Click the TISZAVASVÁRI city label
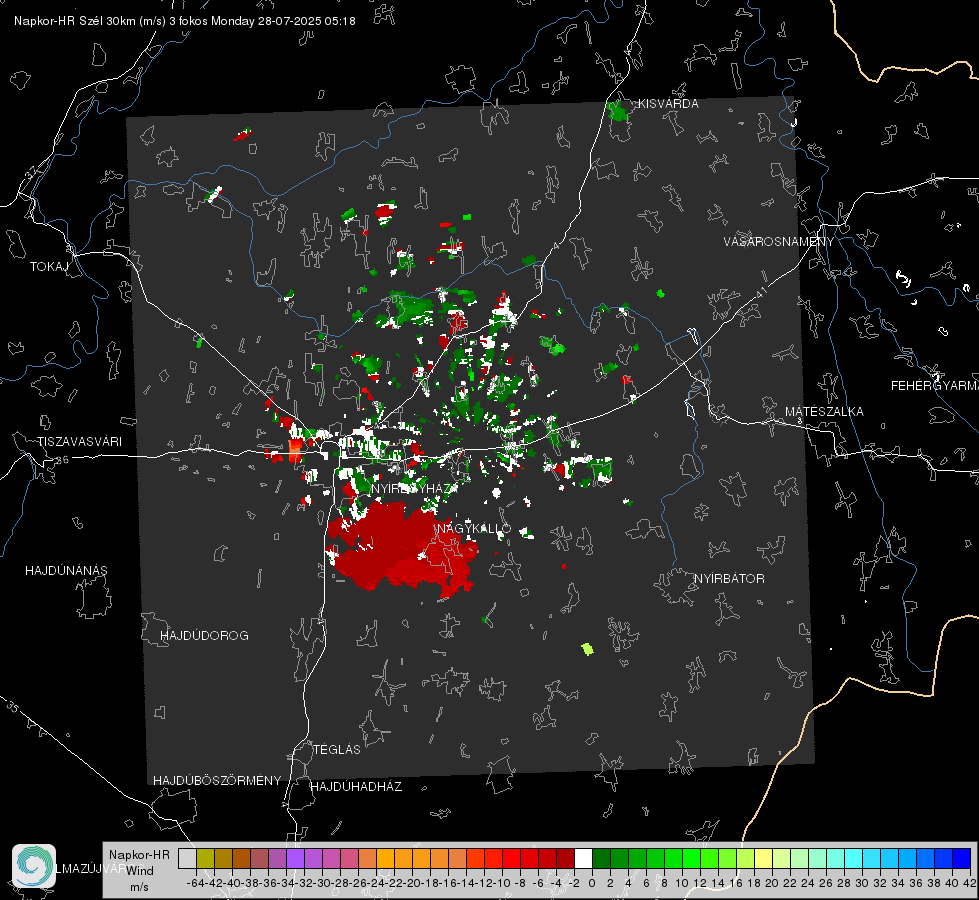This screenshot has height=900, width=979. [79, 442]
